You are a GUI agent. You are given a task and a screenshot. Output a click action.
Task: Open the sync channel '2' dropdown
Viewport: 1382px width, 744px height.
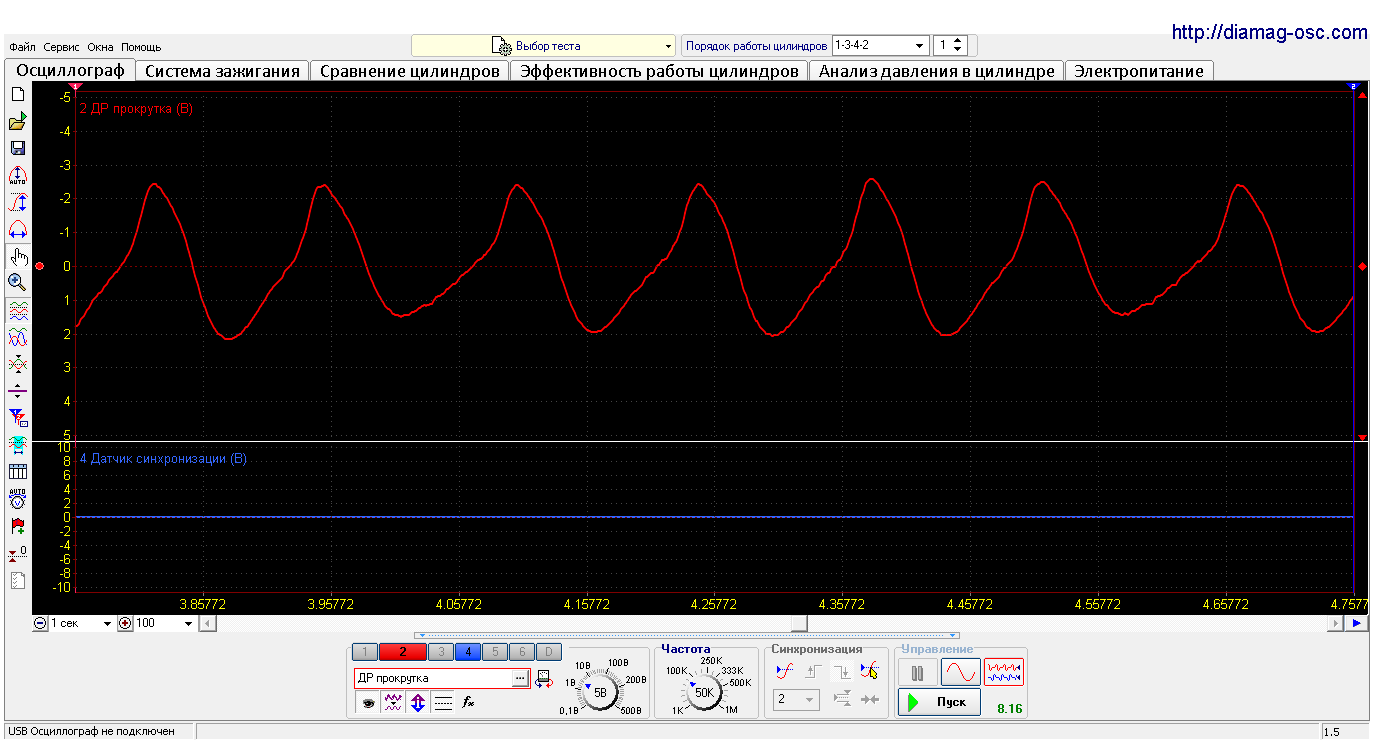click(x=796, y=700)
